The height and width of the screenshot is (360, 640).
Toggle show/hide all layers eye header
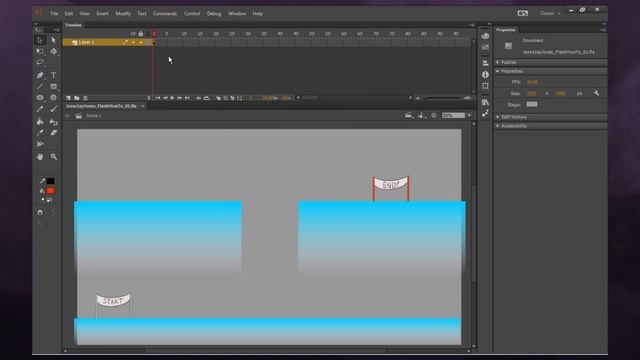coord(133,34)
